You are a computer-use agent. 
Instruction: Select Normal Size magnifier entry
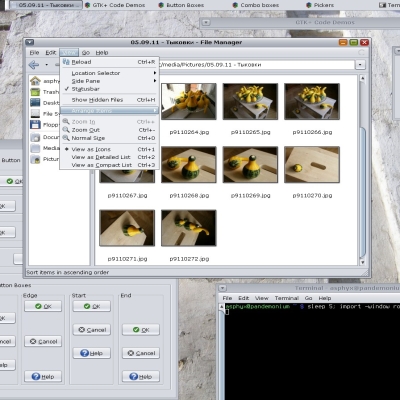click(109, 138)
